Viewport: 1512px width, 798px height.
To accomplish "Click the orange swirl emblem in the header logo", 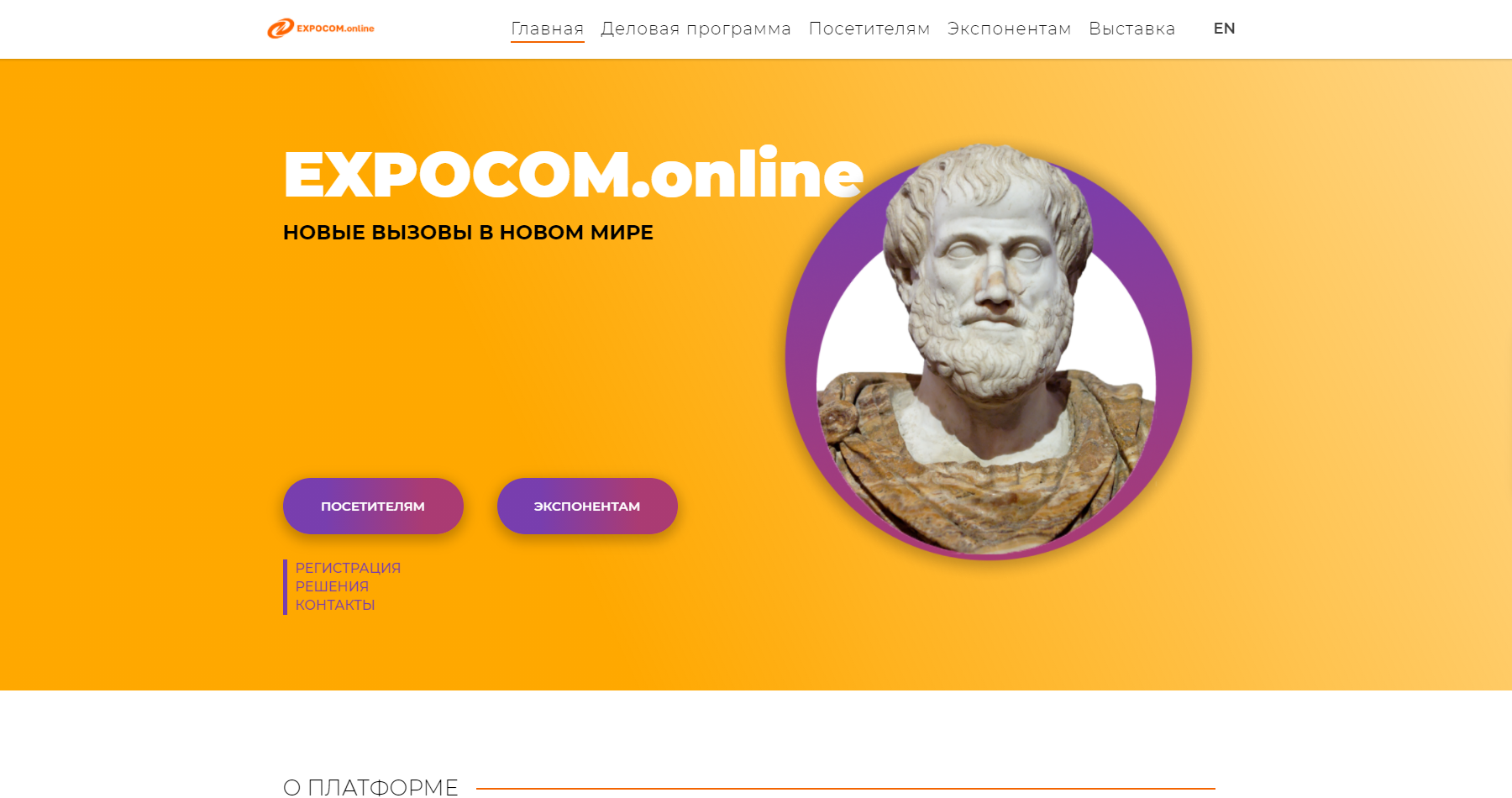I will pos(281,29).
